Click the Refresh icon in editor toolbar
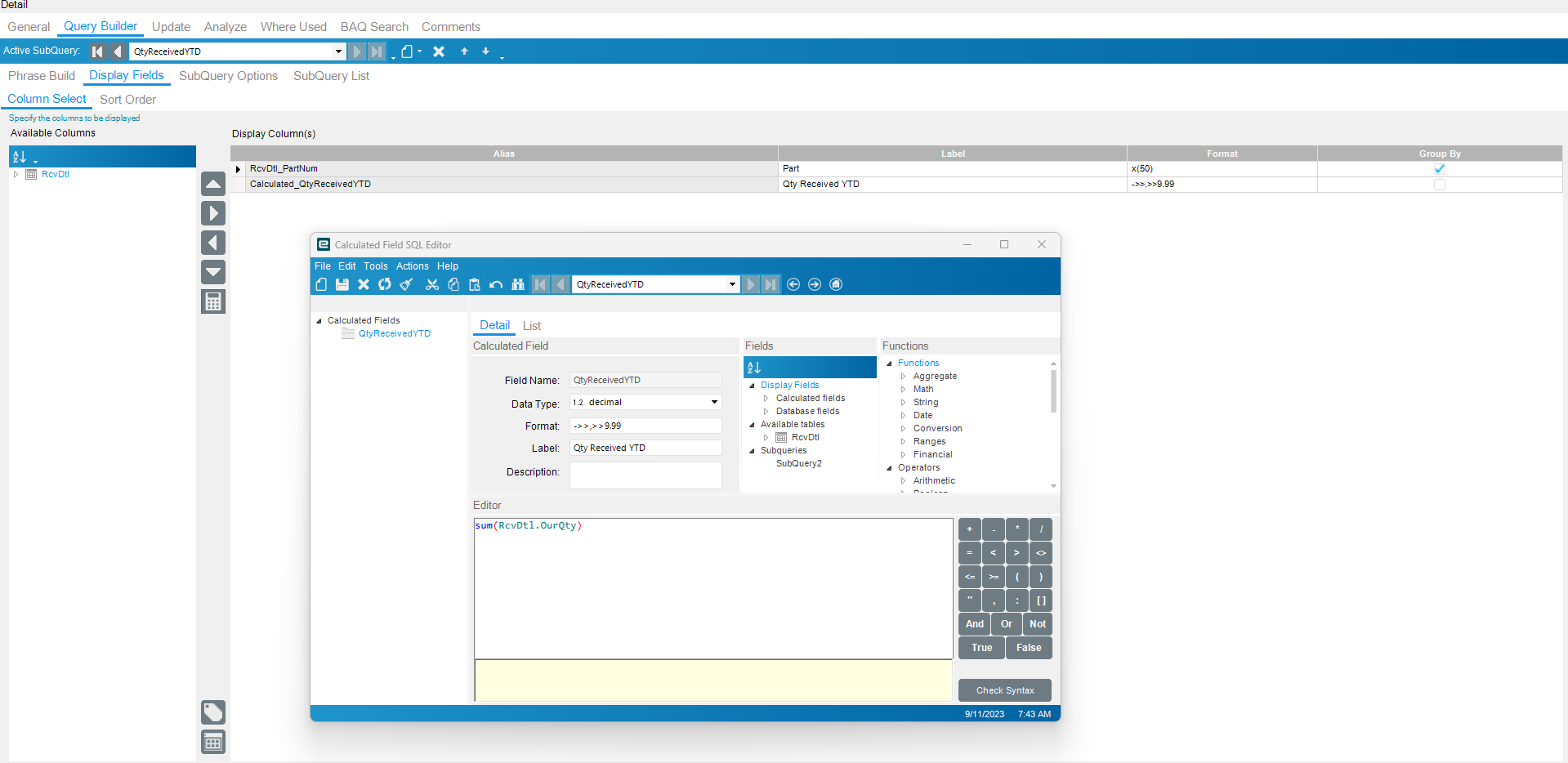This screenshot has width=1568, height=763. coord(385,284)
